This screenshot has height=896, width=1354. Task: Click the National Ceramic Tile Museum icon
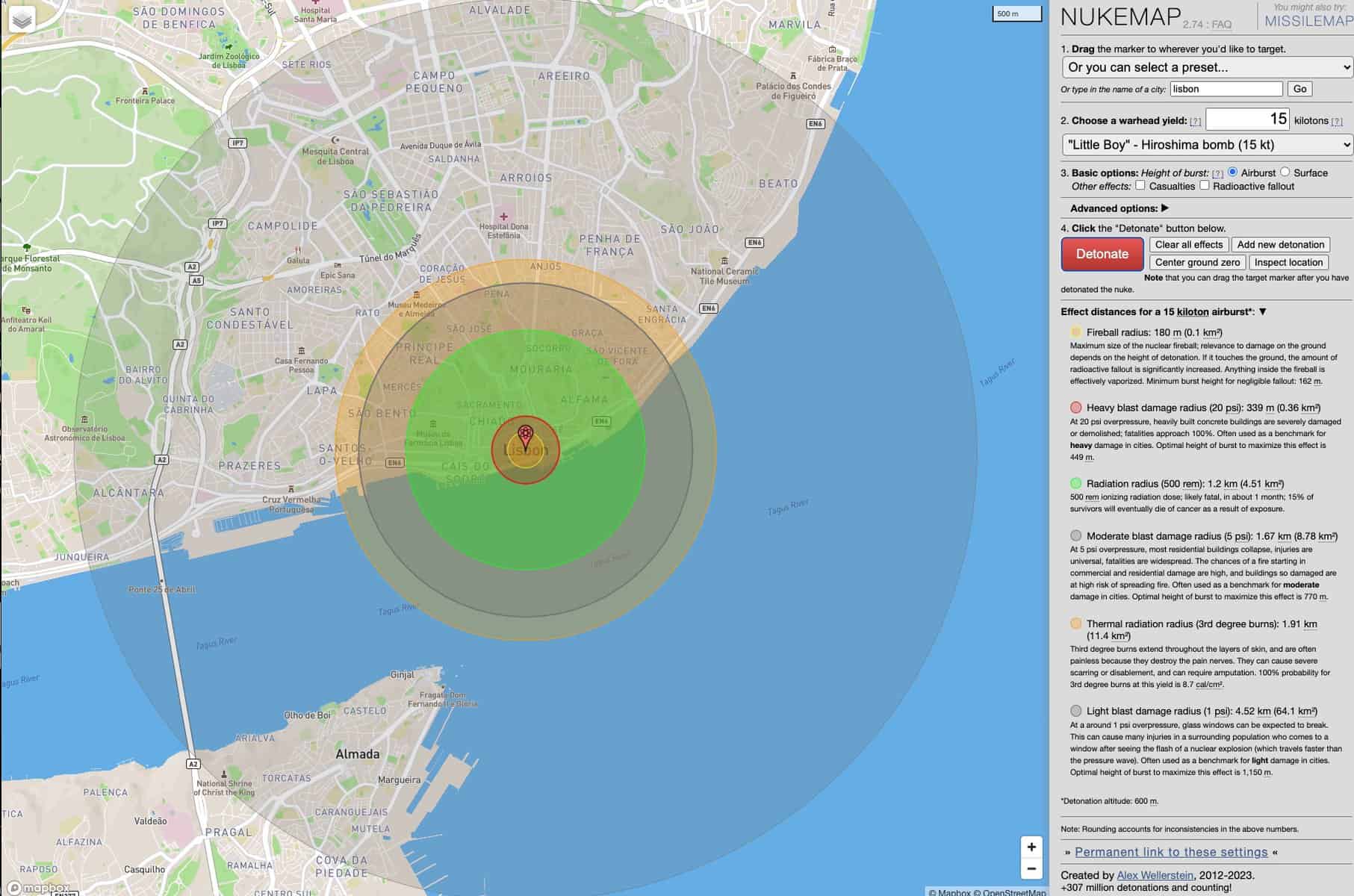tap(724, 261)
